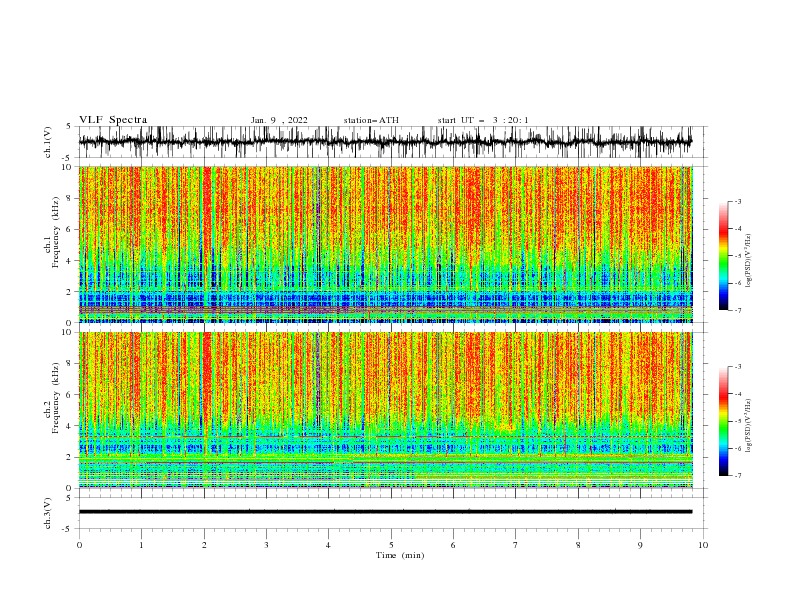The height and width of the screenshot is (612, 792).
Task: Click the '6' kHz tick of ch.2 spectrogram
Action: click(x=70, y=395)
